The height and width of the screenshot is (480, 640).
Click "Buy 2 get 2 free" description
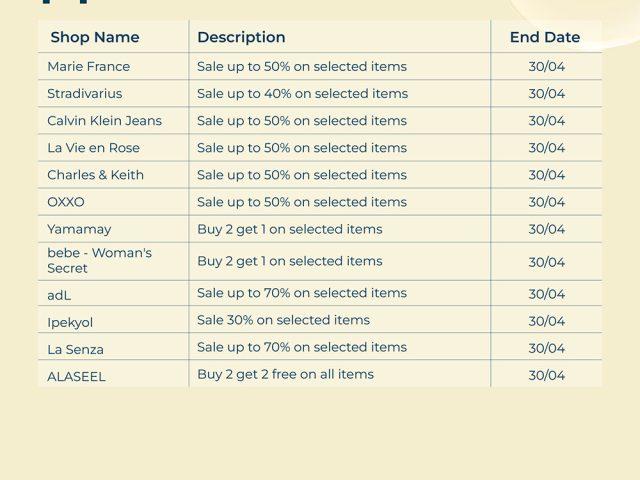click(285, 374)
